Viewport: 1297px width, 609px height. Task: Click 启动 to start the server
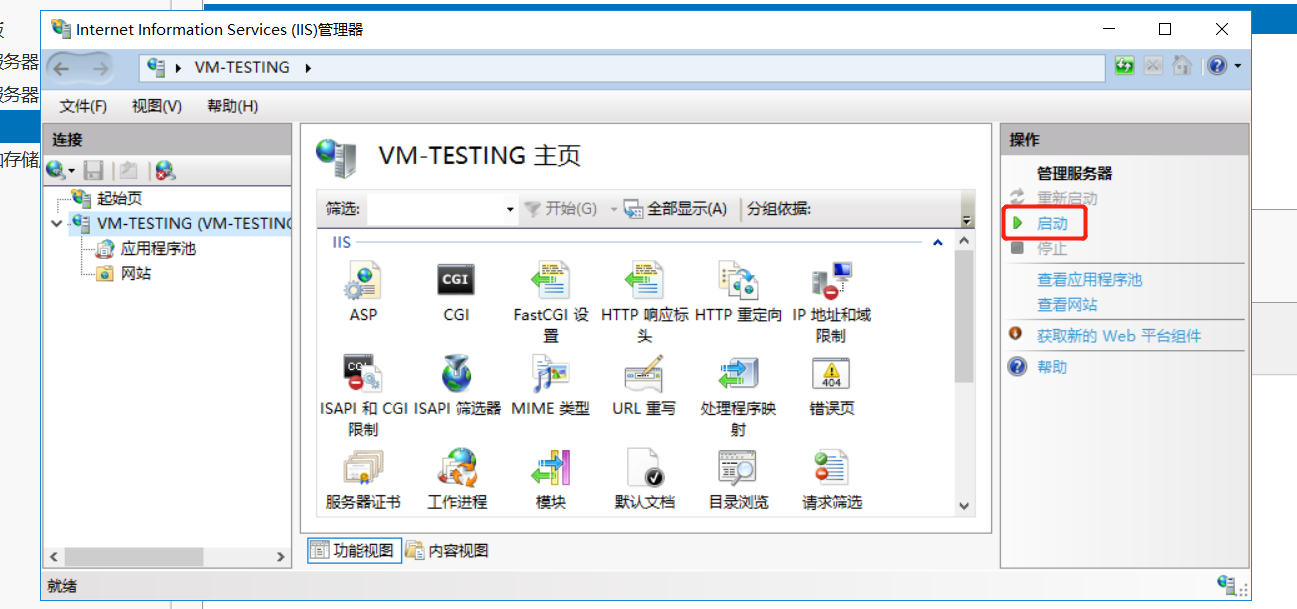coord(1051,224)
